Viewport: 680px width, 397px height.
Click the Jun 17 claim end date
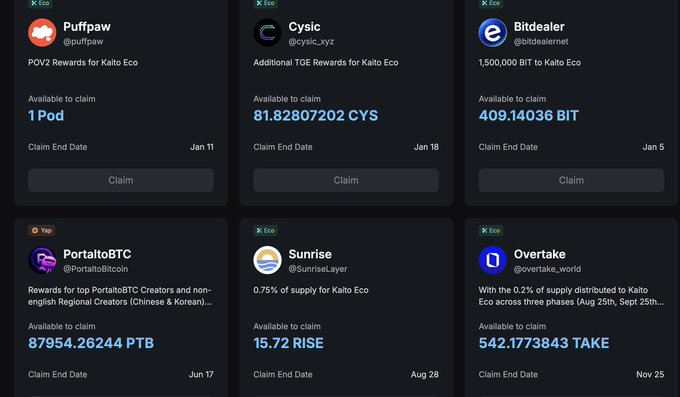click(x=201, y=374)
